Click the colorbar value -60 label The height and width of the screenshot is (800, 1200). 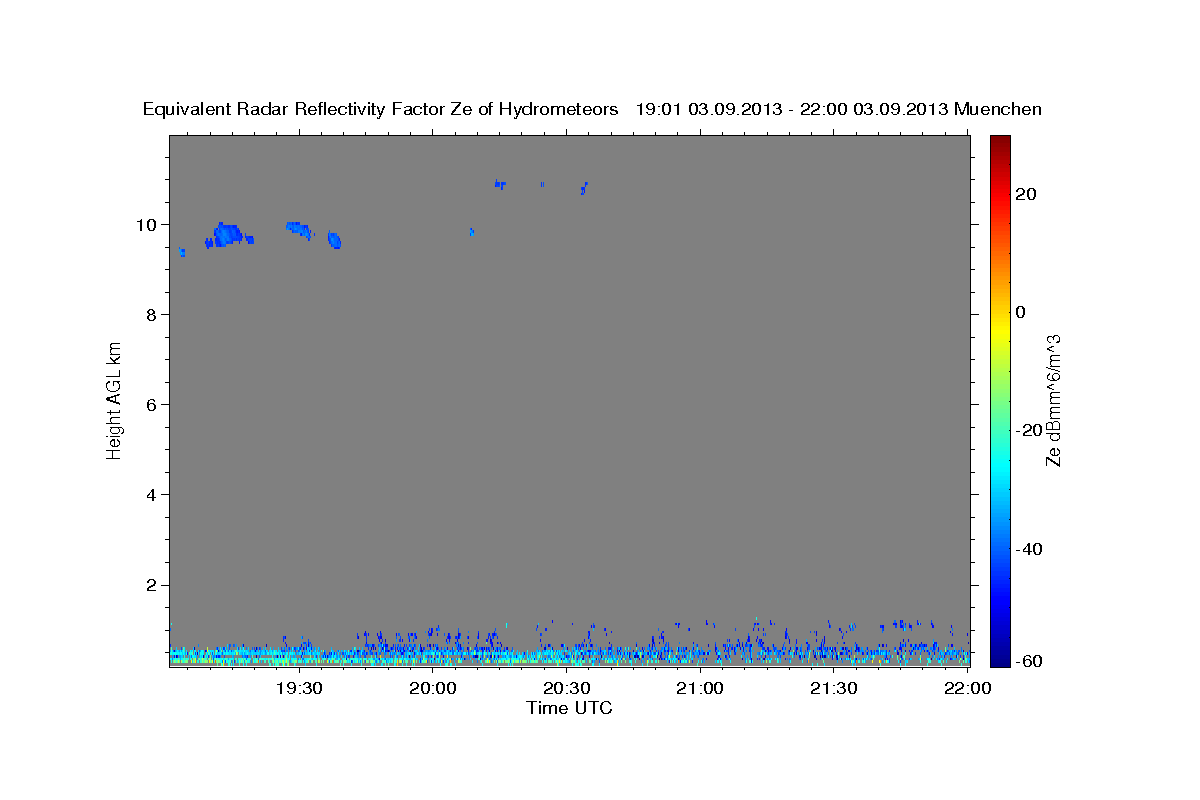(1028, 661)
